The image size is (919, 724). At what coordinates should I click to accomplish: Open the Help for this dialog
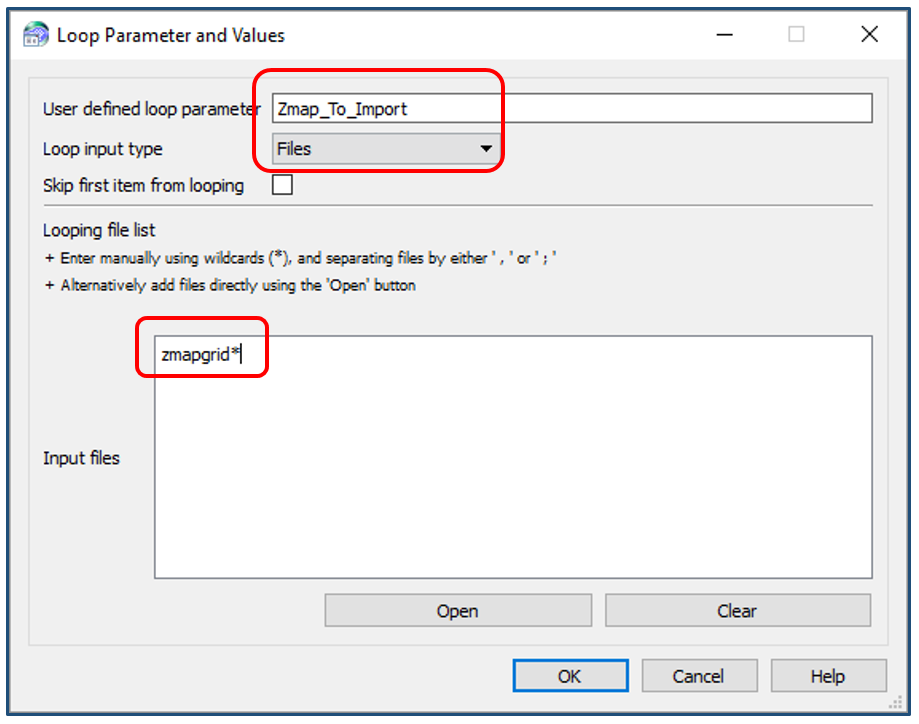[x=828, y=676]
